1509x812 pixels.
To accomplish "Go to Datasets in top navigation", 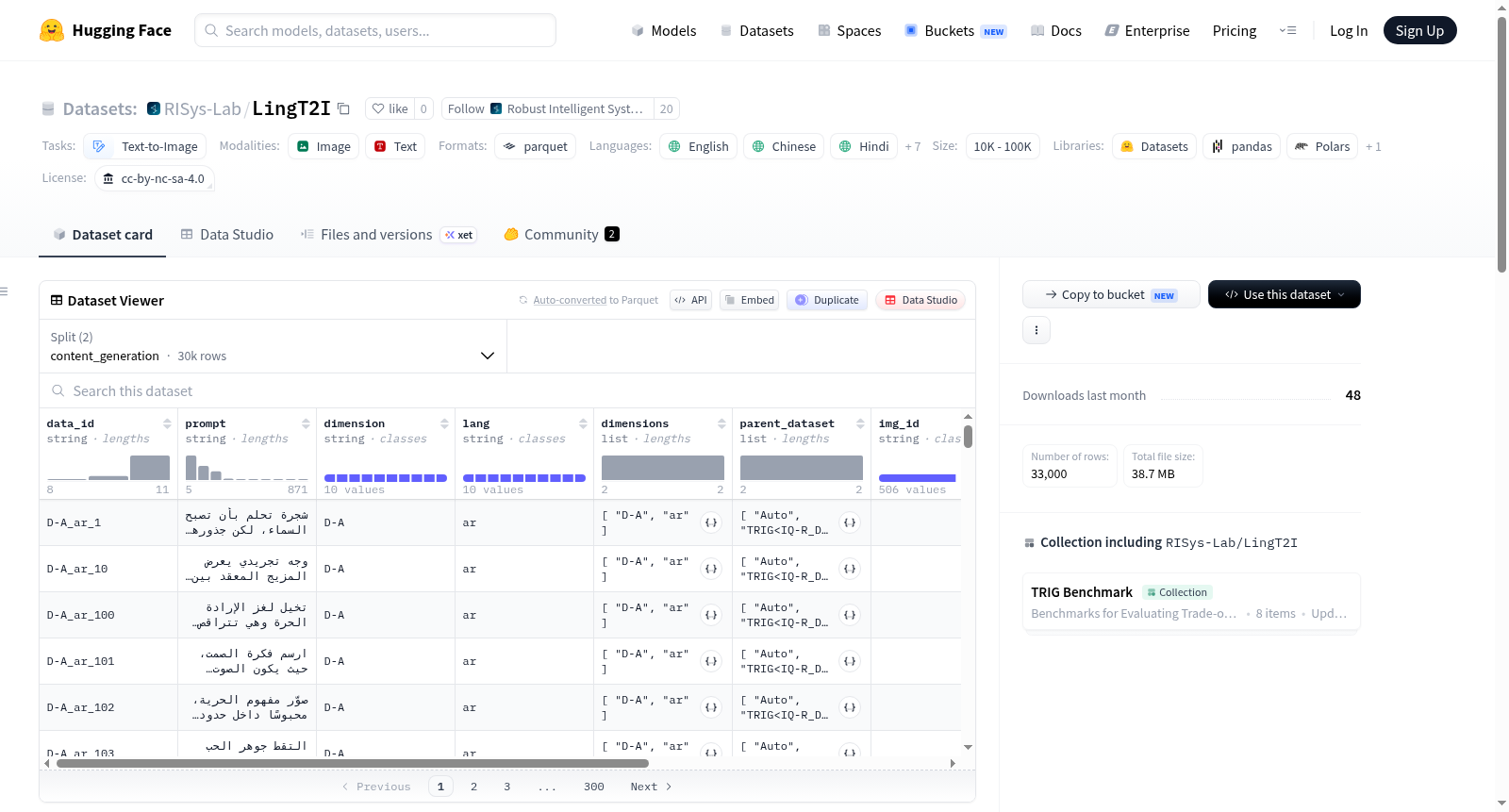I will (756, 31).
